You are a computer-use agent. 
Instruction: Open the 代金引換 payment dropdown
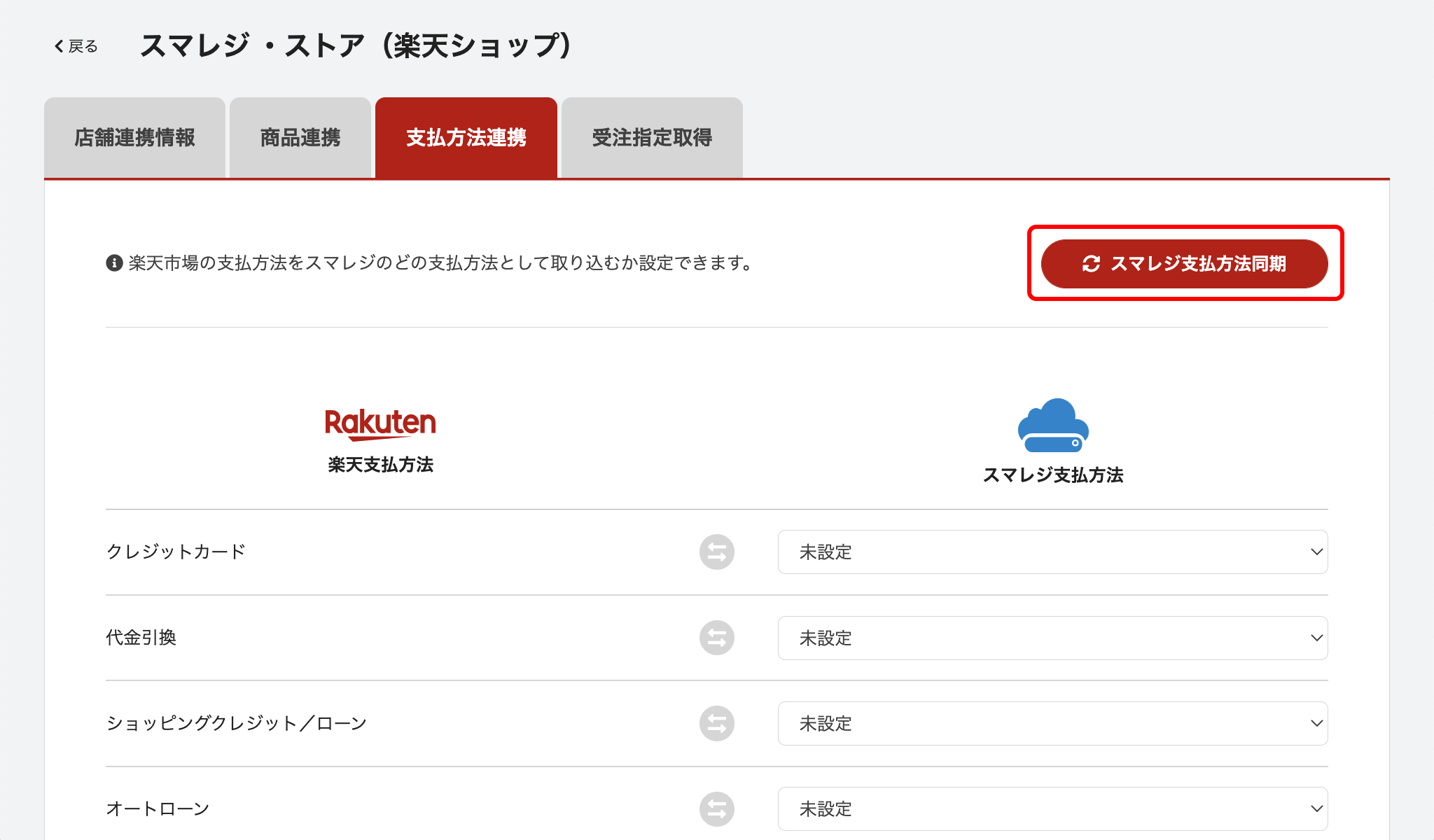pyautogui.click(x=1052, y=638)
